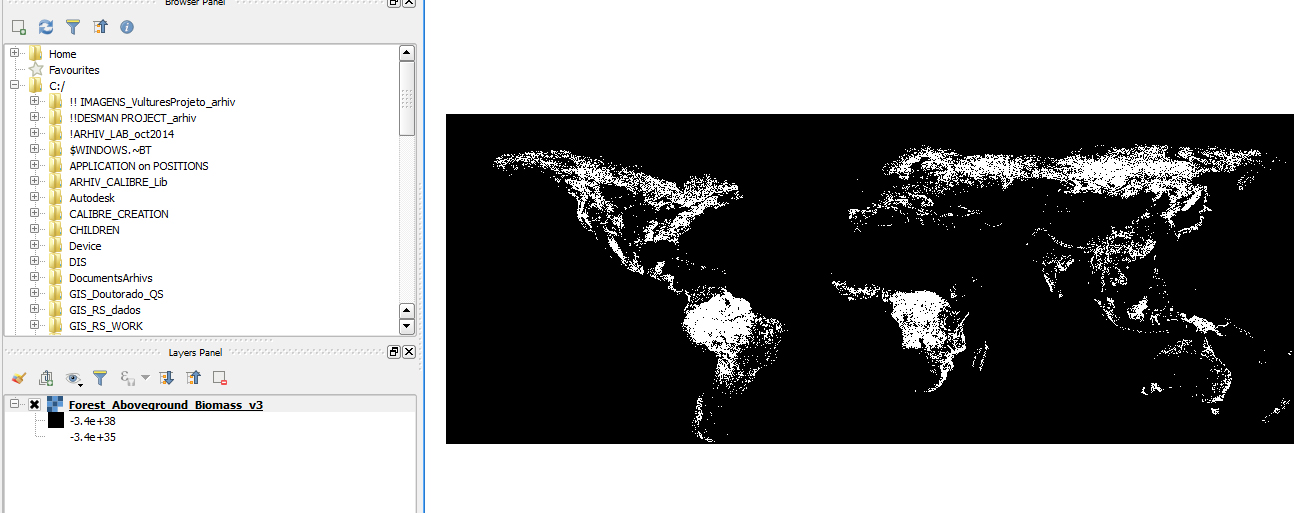The image size is (1295, 513).
Task: Click browser tree scrollbar up arrow
Action: point(407,53)
